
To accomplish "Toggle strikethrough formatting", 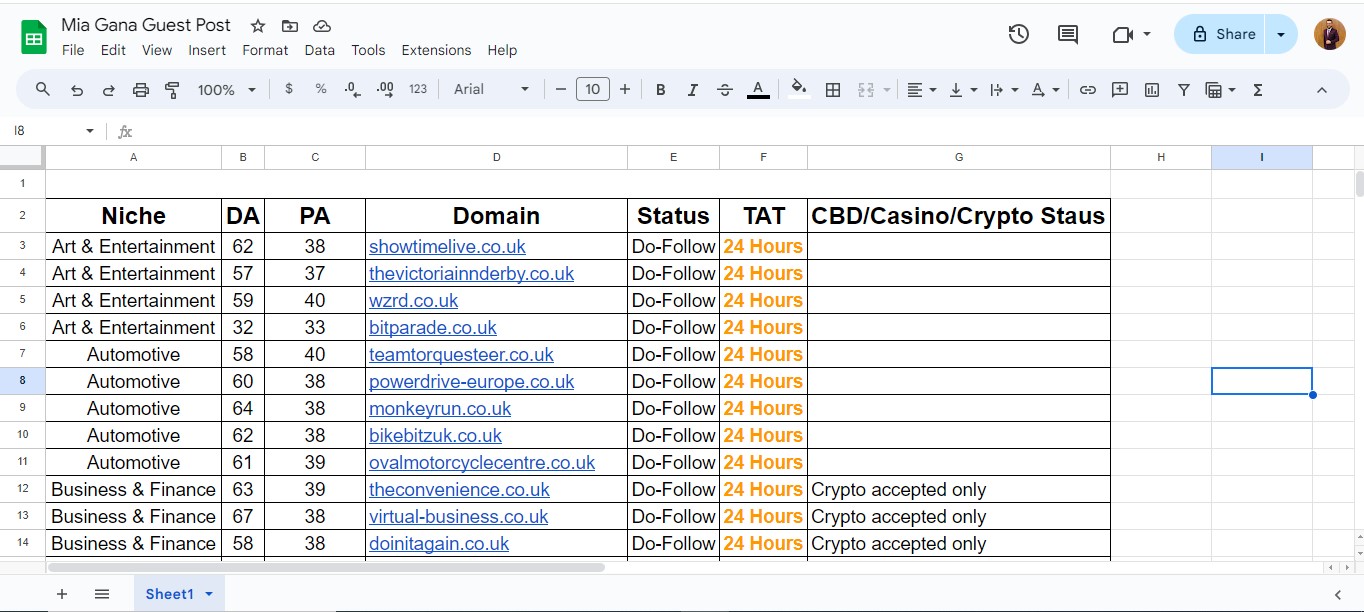I will tap(725, 90).
